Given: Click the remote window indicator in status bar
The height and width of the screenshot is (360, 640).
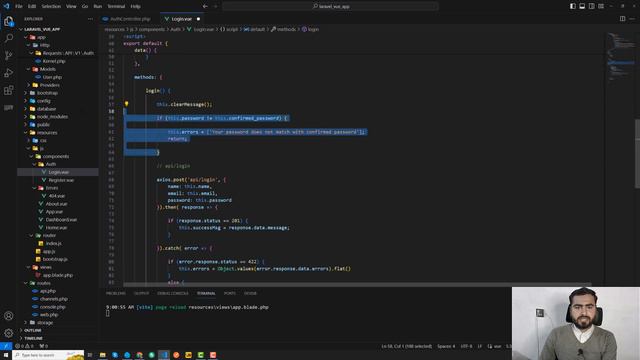Looking at the screenshot, I should (6, 346).
